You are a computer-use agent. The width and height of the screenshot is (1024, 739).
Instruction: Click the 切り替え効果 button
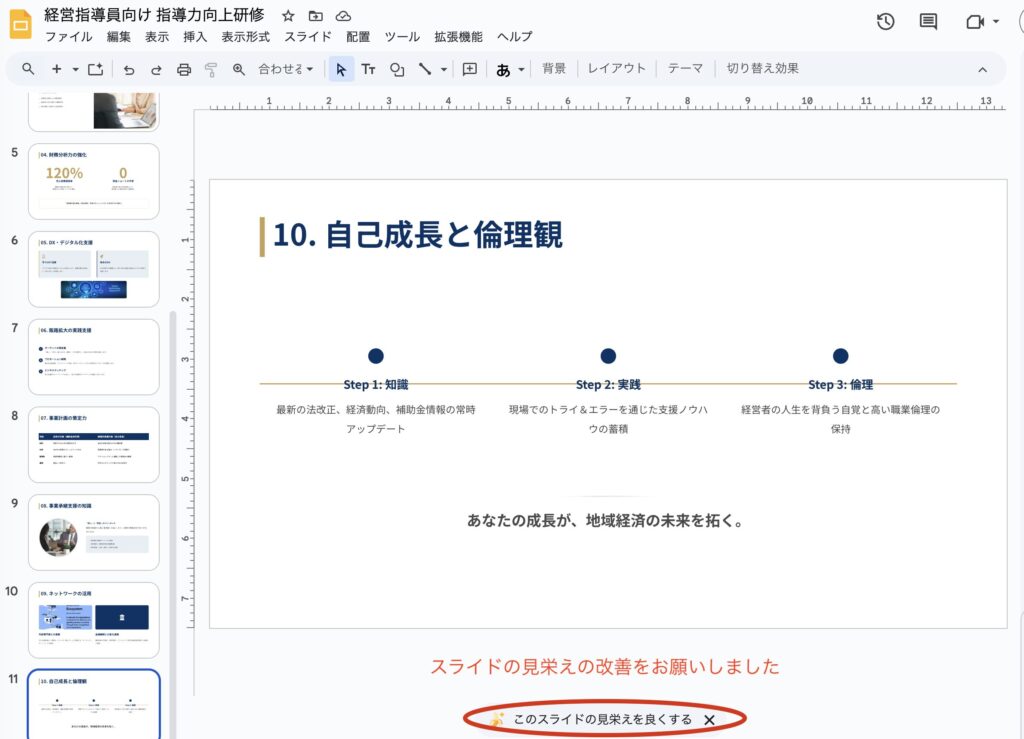pos(762,69)
